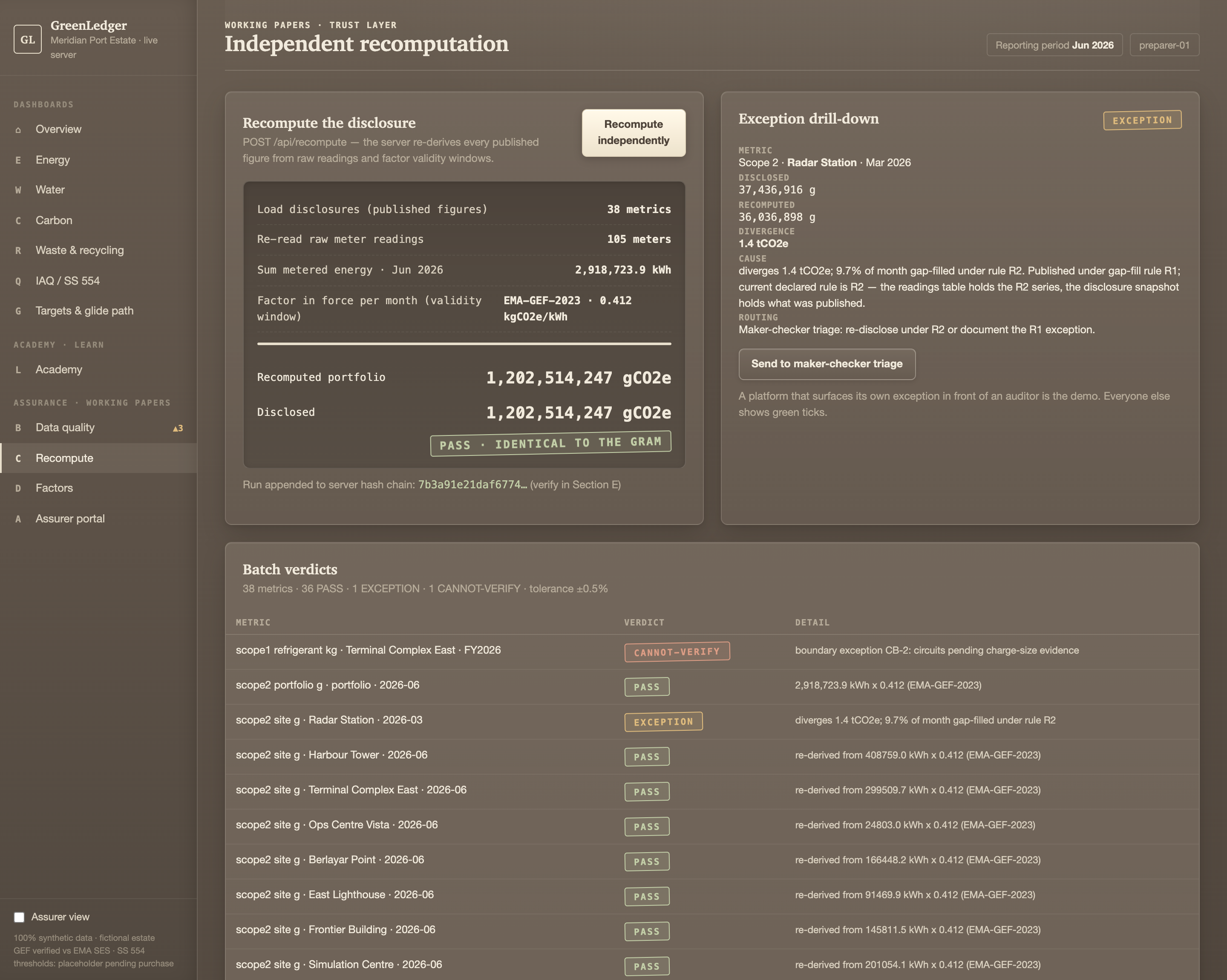Click the METRIC column header

253,623
